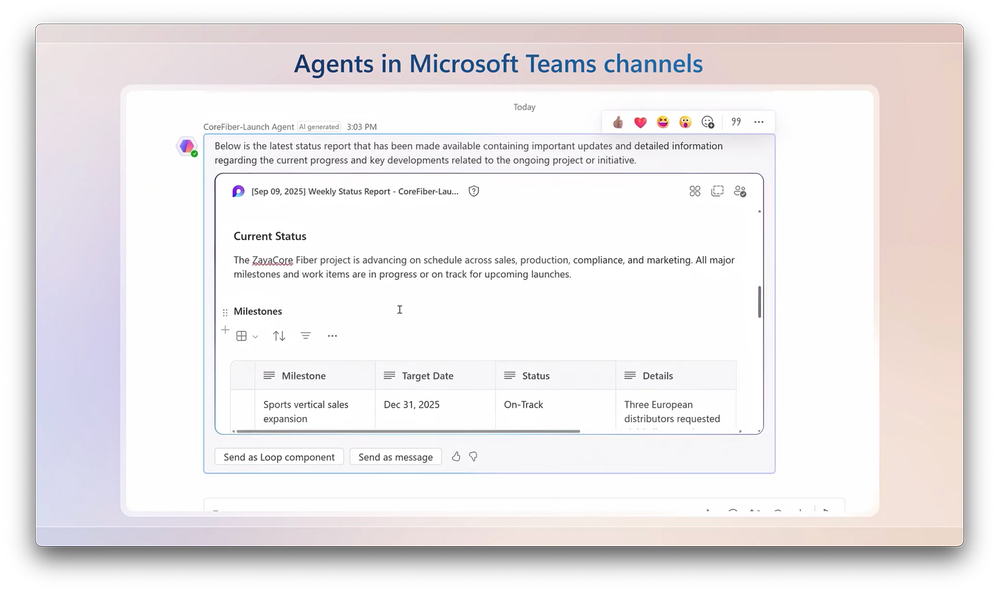The height and width of the screenshot is (593, 999).
Task: Open the table view dropdown
Action: tap(247, 336)
